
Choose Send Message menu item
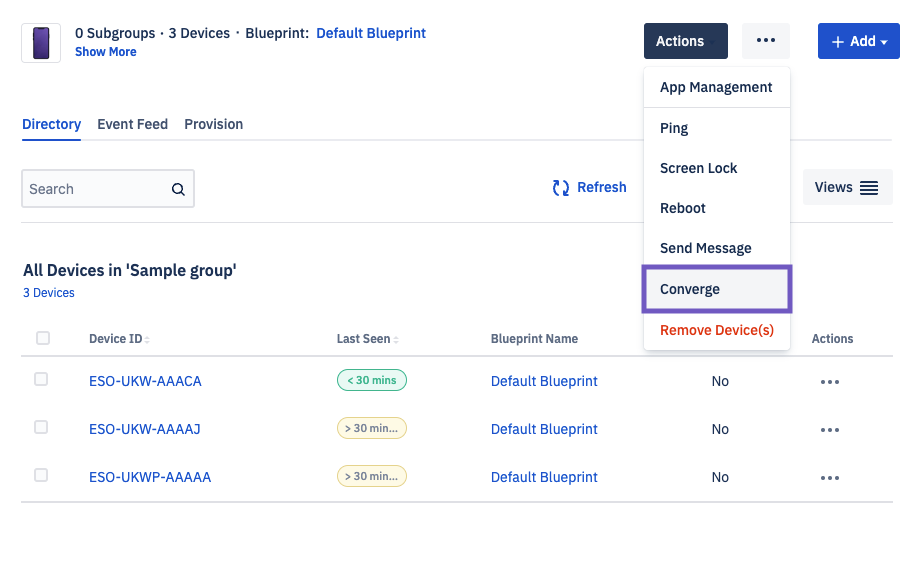coord(717,248)
